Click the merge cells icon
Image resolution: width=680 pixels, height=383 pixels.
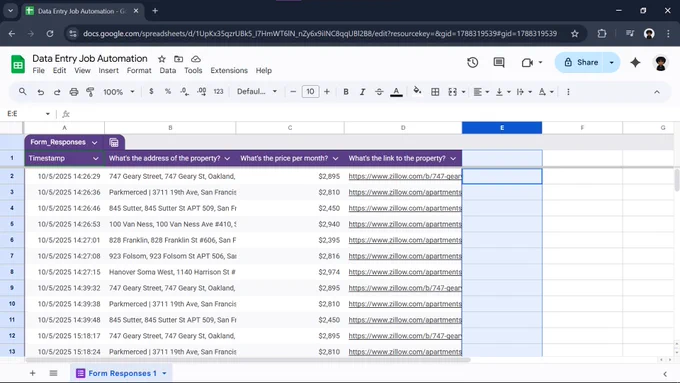(x=452, y=92)
